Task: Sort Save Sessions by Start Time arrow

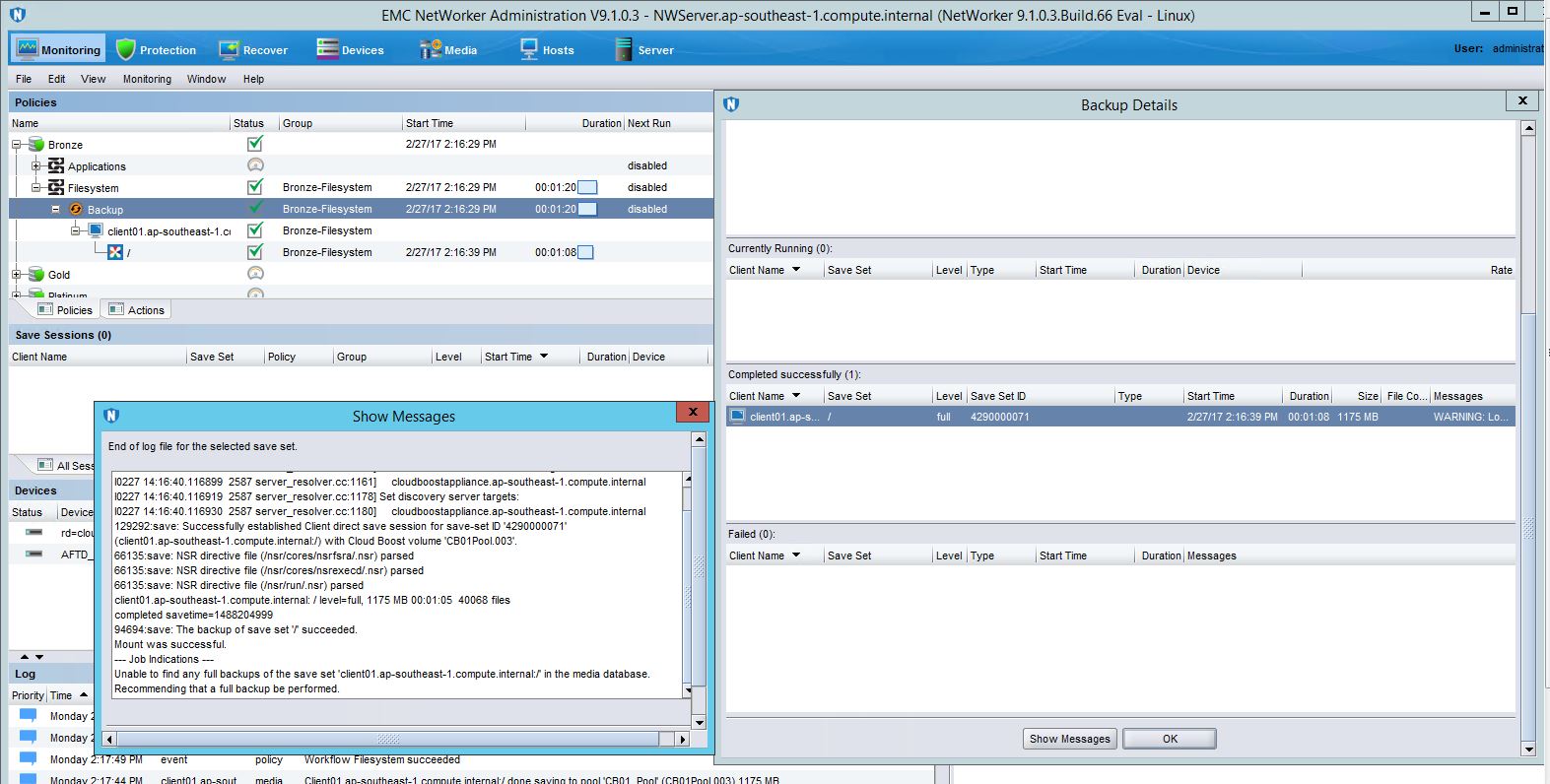Action: (x=543, y=357)
